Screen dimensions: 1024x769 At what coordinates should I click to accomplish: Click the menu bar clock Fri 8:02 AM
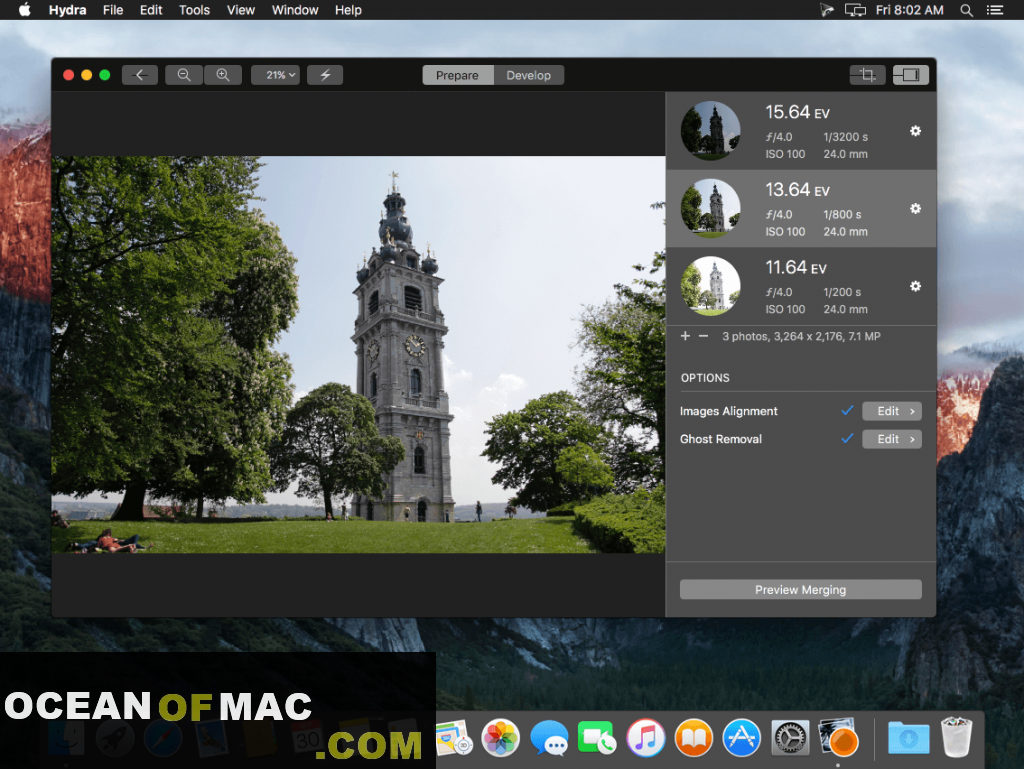pyautogui.click(x=909, y=10)
